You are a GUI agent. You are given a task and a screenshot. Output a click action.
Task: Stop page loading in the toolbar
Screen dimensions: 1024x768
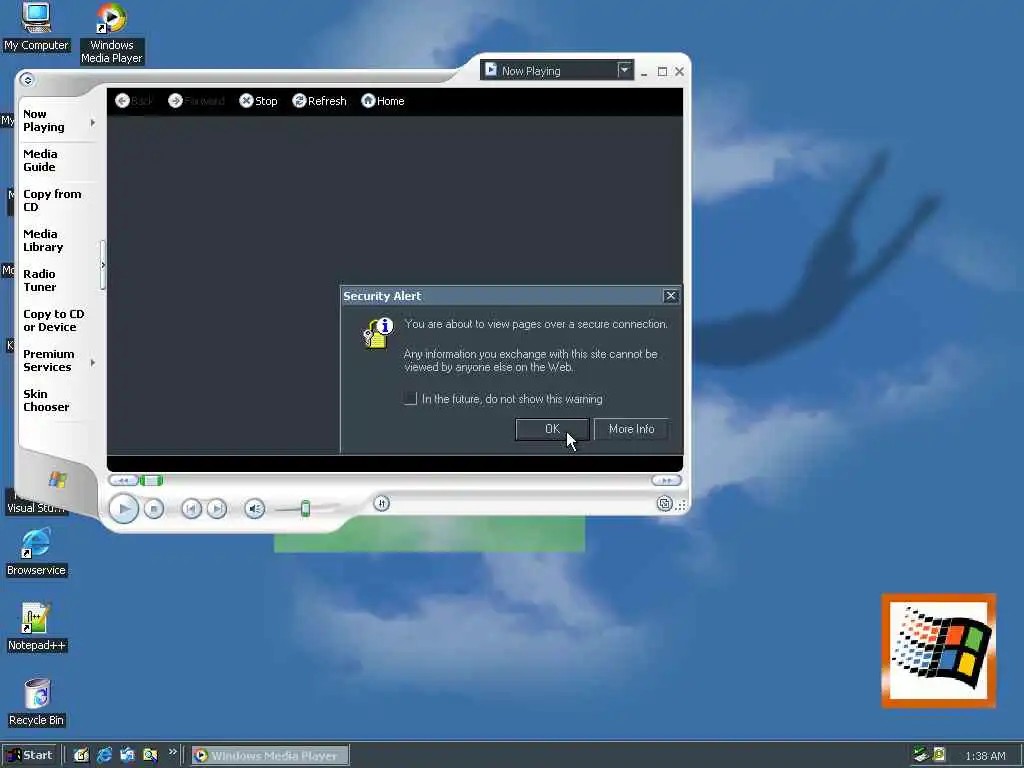coord(258,101)
